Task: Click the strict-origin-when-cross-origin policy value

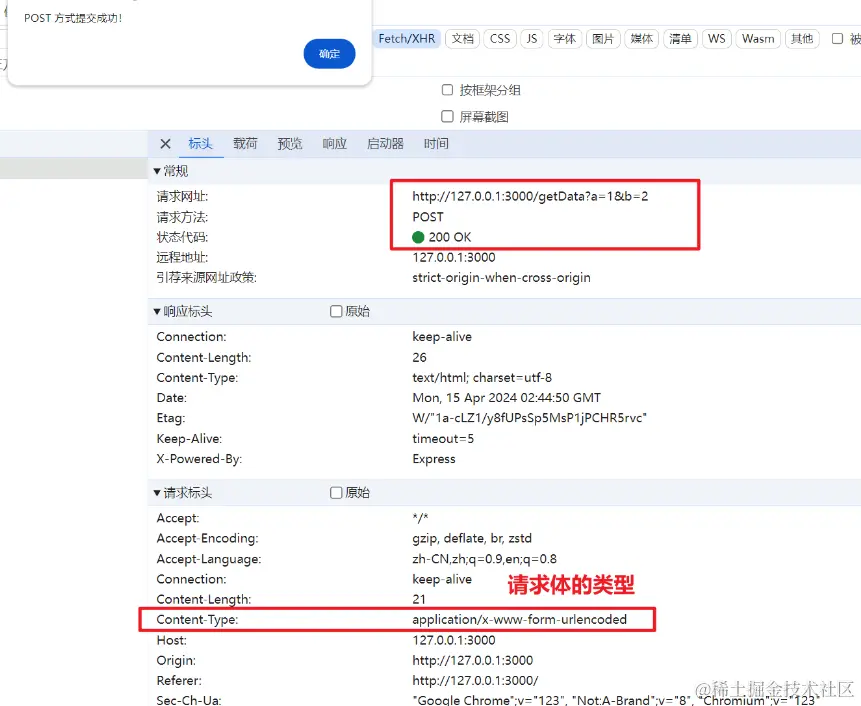Action: click(501, 278)
